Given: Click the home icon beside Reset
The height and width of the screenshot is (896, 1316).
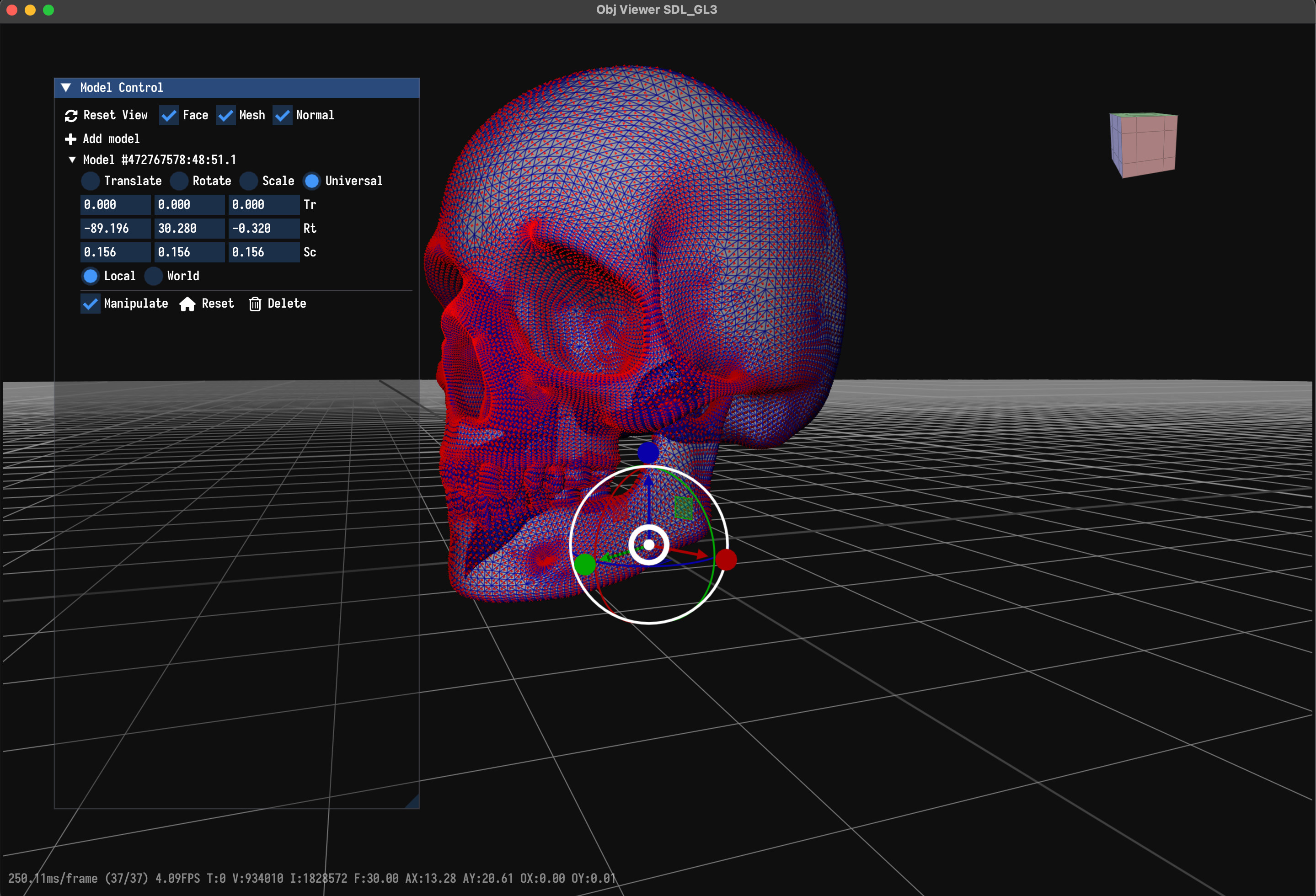Looking at the screenshot, I should [187, 304].
